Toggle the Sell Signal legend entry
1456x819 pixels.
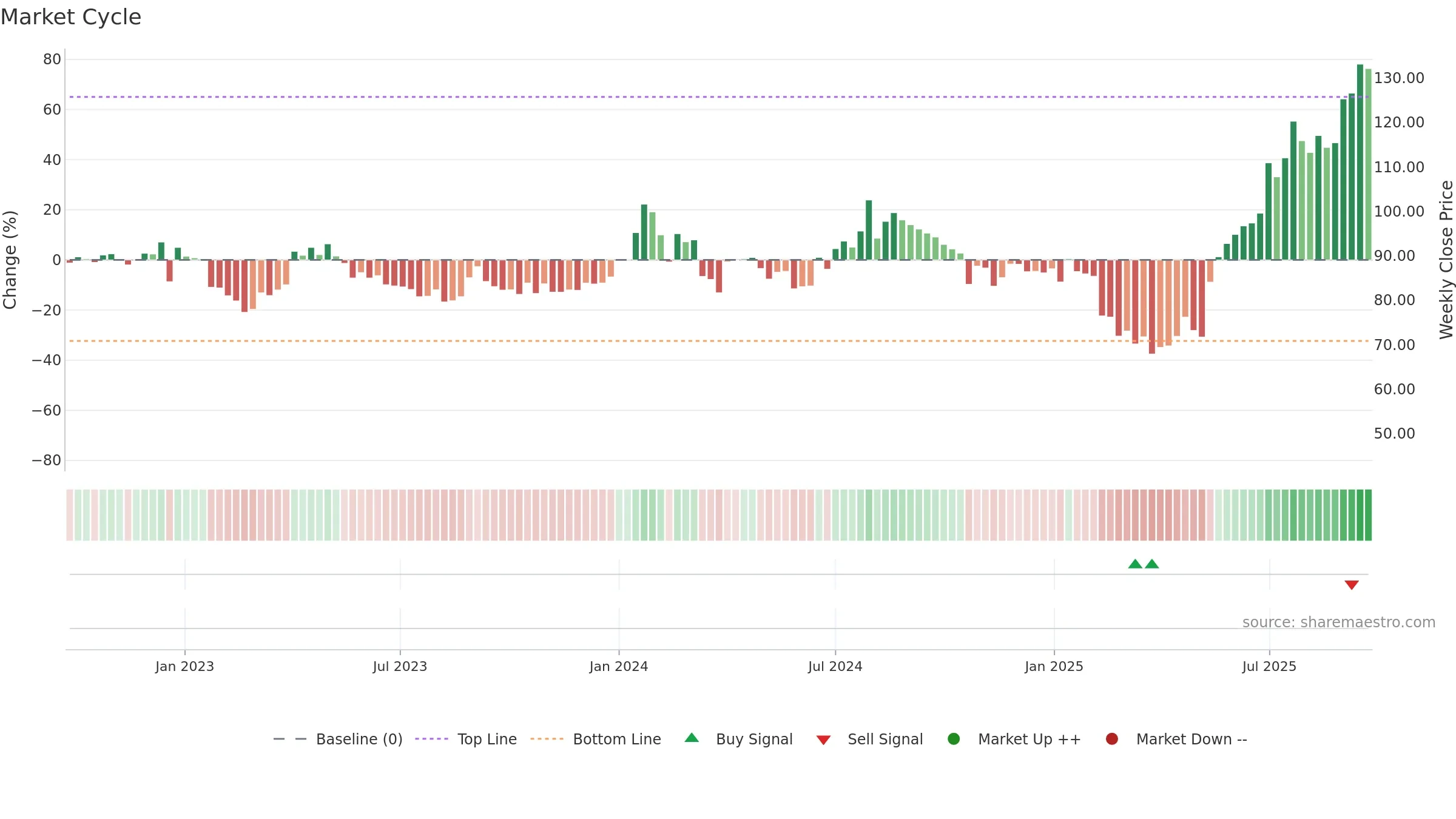click(x=869, y=739)
